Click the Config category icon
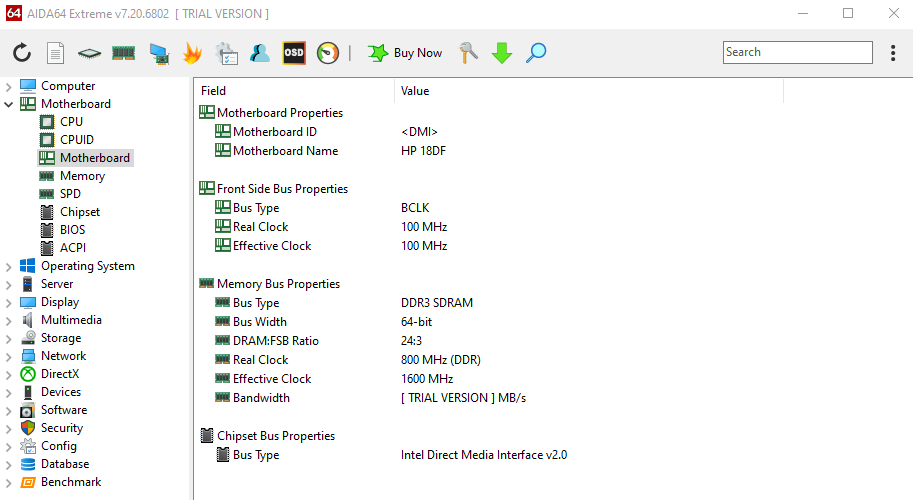 (28, 446)
